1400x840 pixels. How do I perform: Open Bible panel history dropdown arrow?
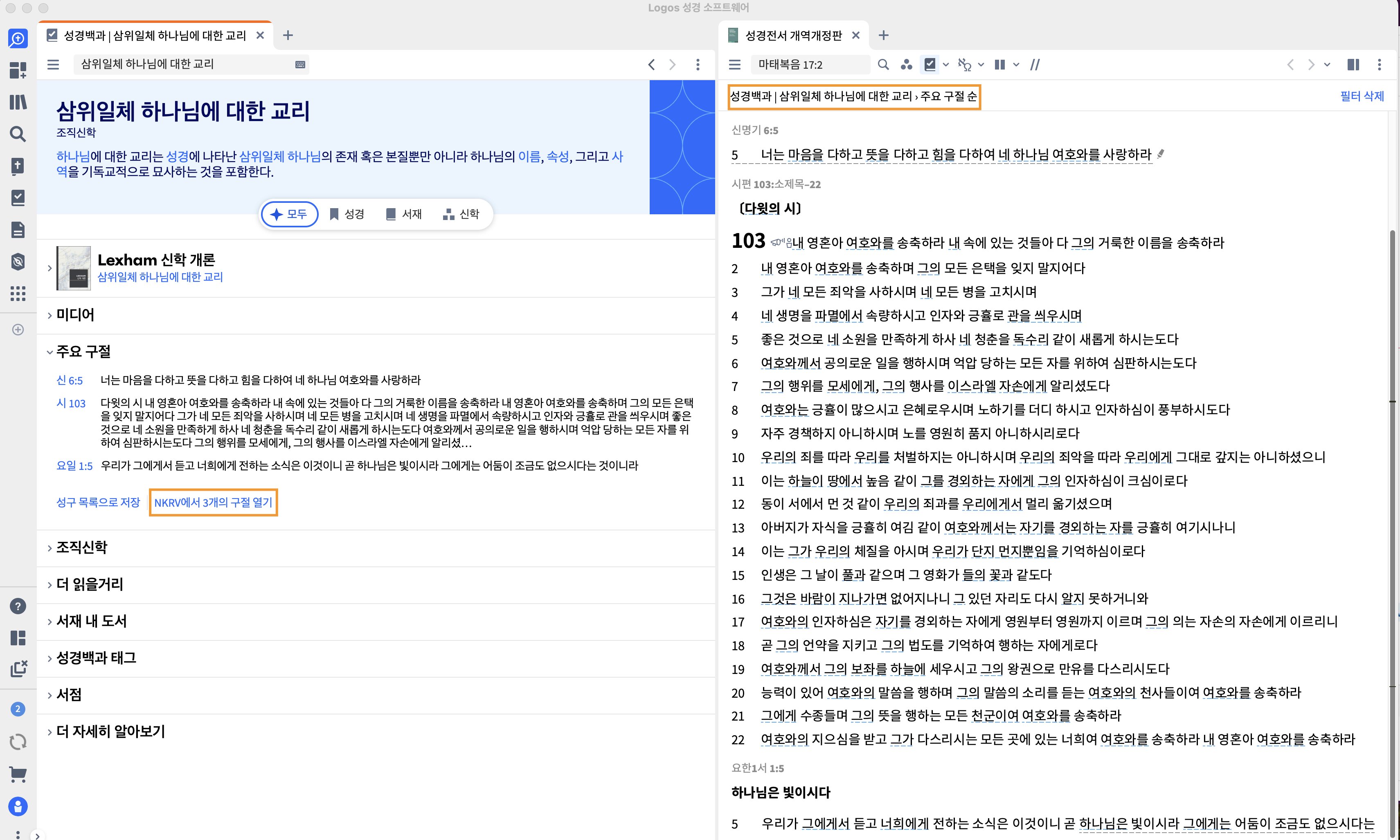point(1328,65)
